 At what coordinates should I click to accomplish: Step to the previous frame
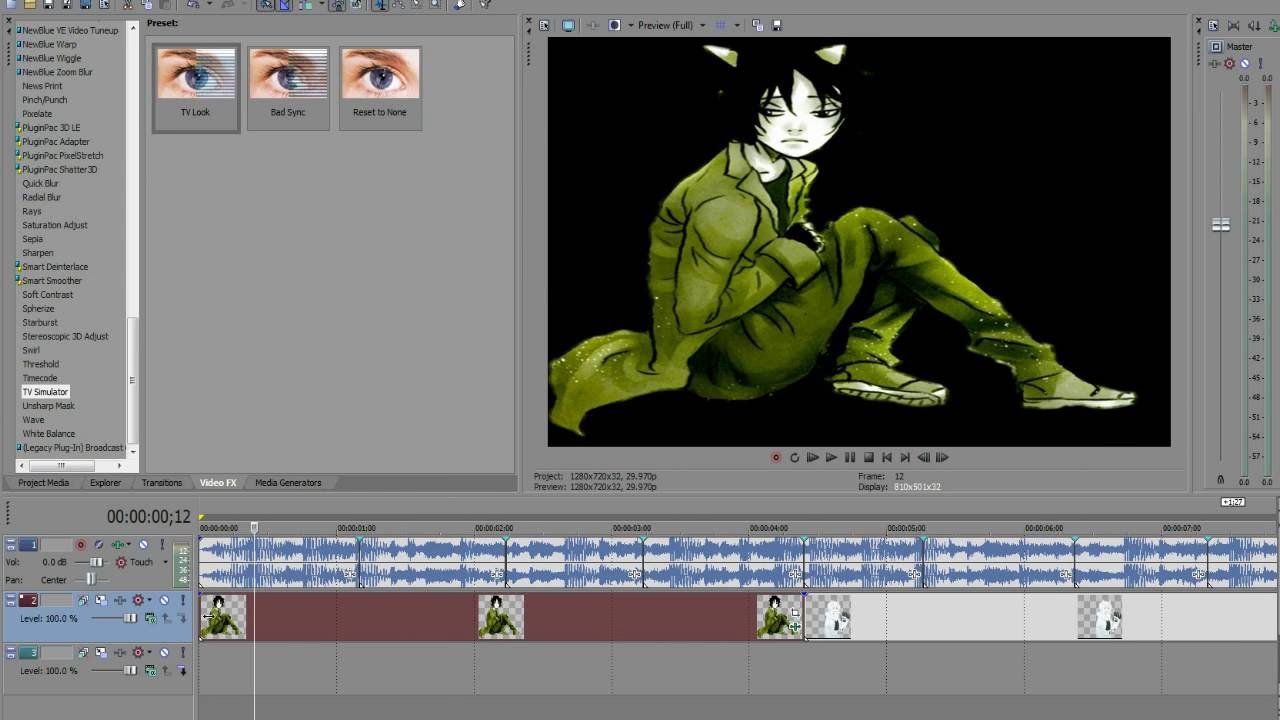pos(923,458)
